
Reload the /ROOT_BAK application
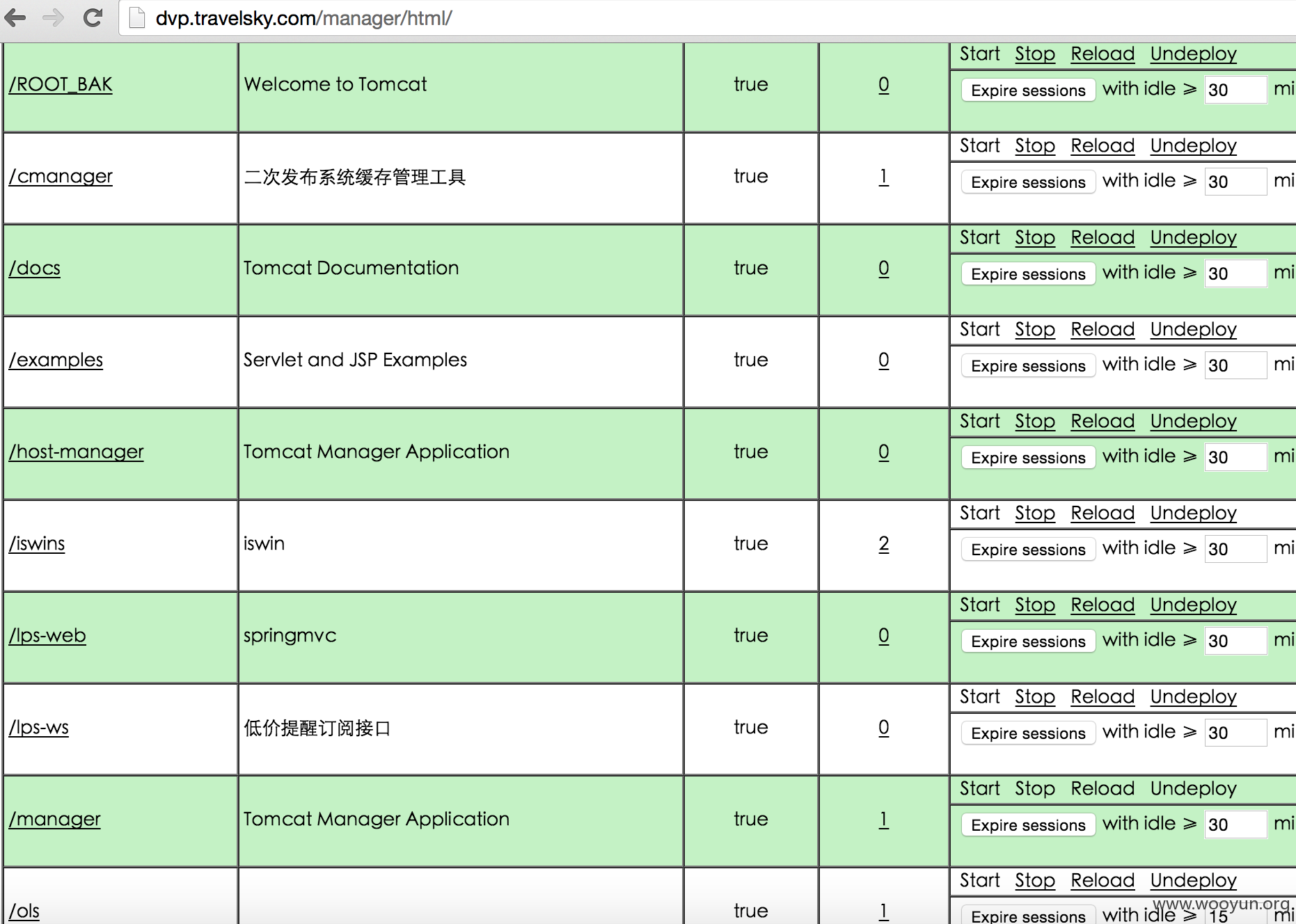1103,54
